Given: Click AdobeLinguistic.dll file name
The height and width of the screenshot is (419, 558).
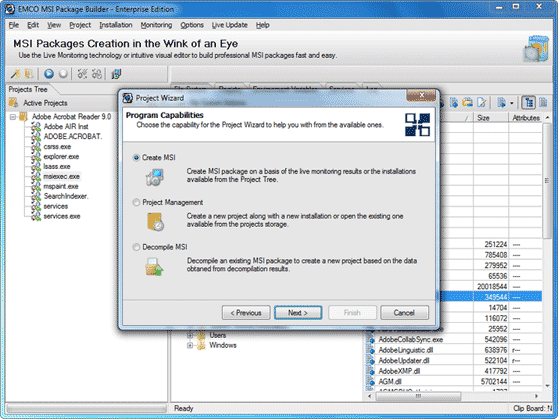Looking at the screenshot, I should pyautogui.click(x=406, y=350).
